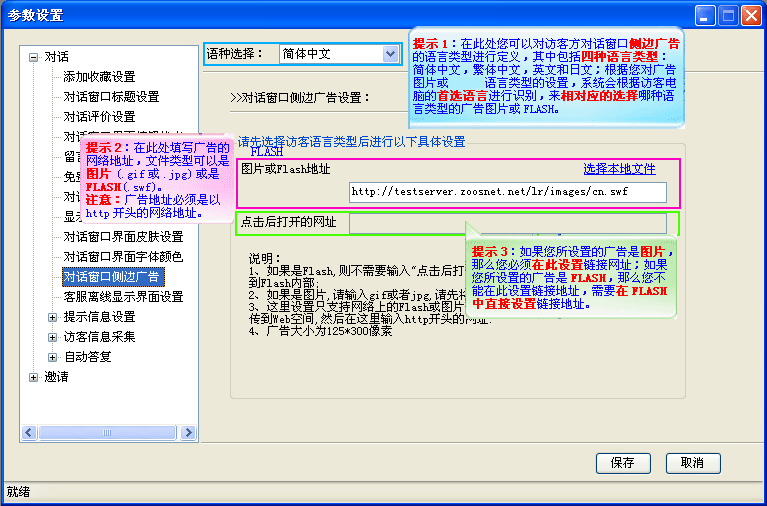Select 添加收藏设置 in the tree
Image resolution: width=767 pixels, height=506 pixels.
click(x=99, y=77)
